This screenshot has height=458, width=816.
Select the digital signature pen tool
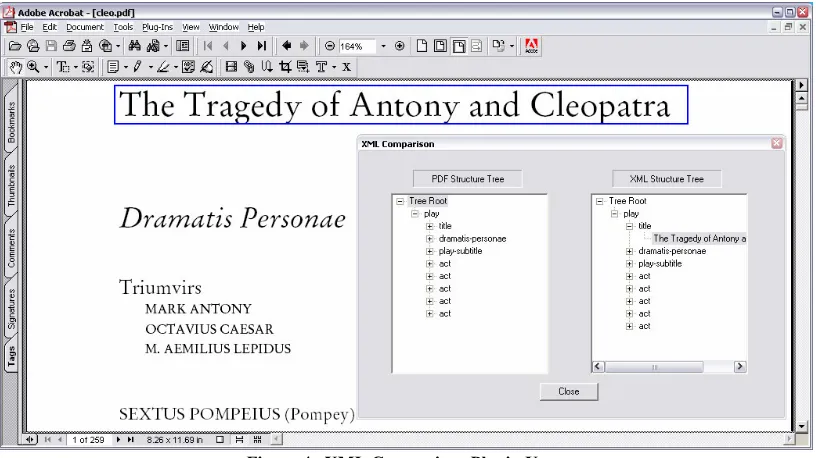point(207,67)
